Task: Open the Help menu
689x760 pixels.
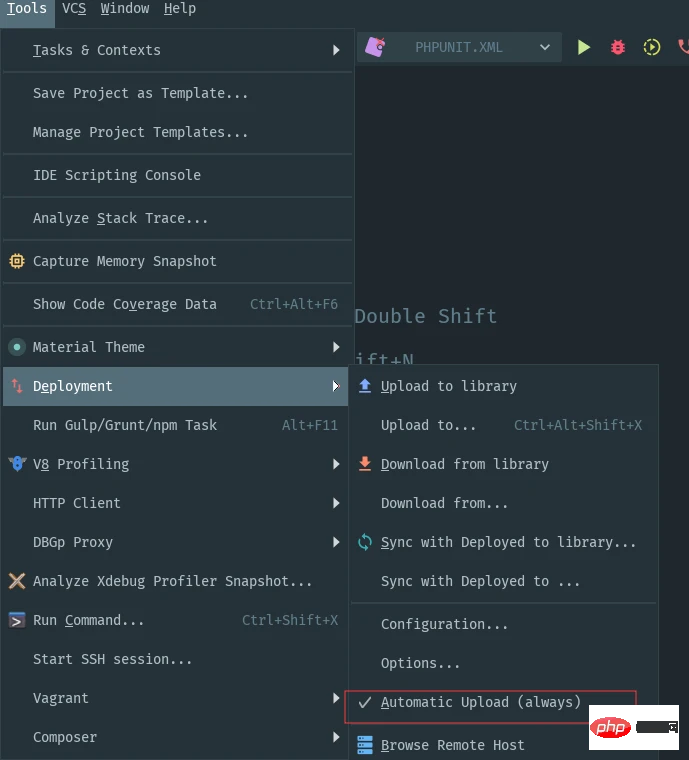Action: 180,9
